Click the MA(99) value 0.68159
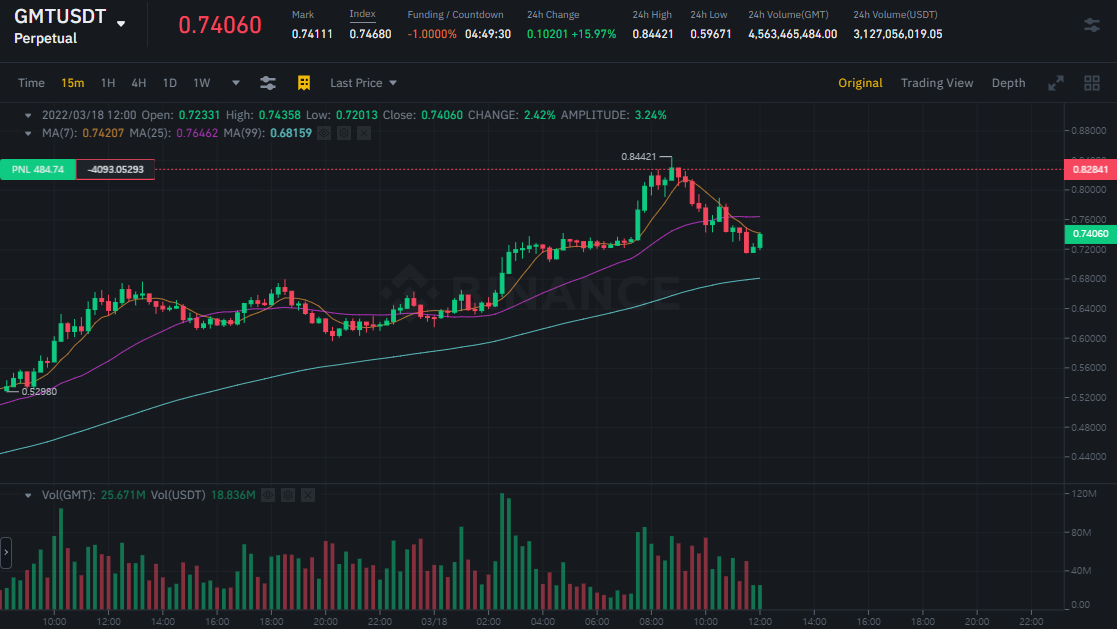The width and height of the screenshot is (1117, 629). click(291, 133)
